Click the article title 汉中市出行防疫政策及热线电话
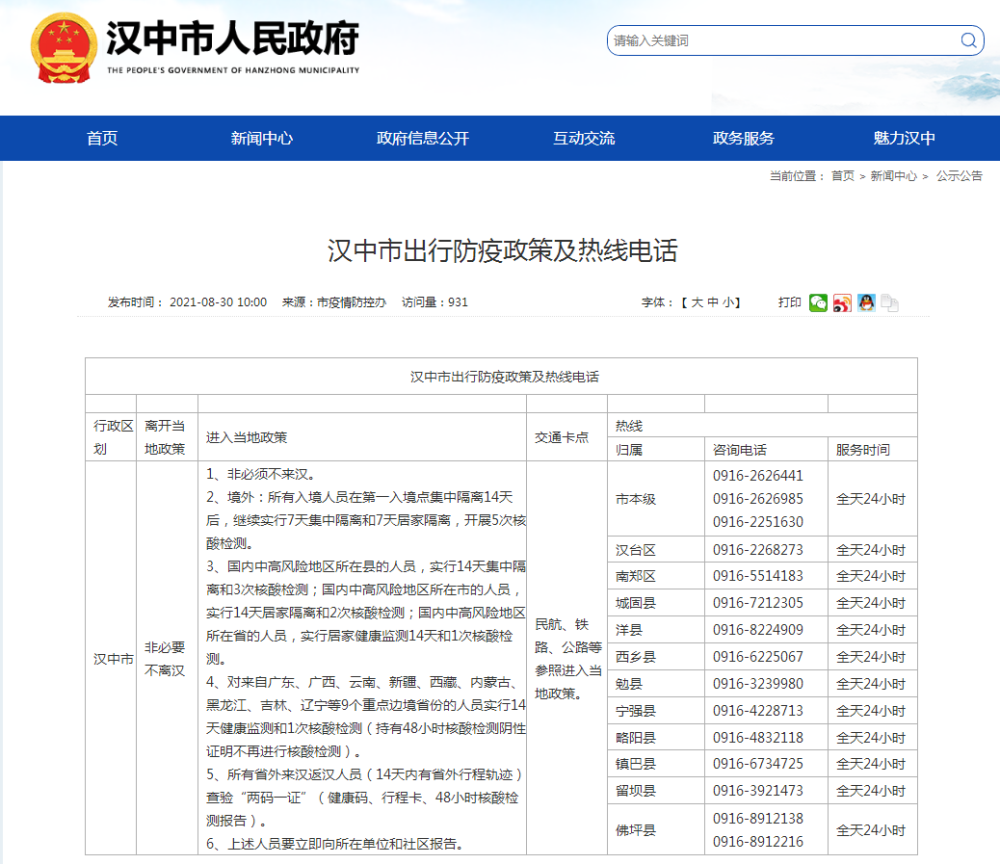Image resolution: width=1000 pixels, height=864 pixels. (503, 251)
